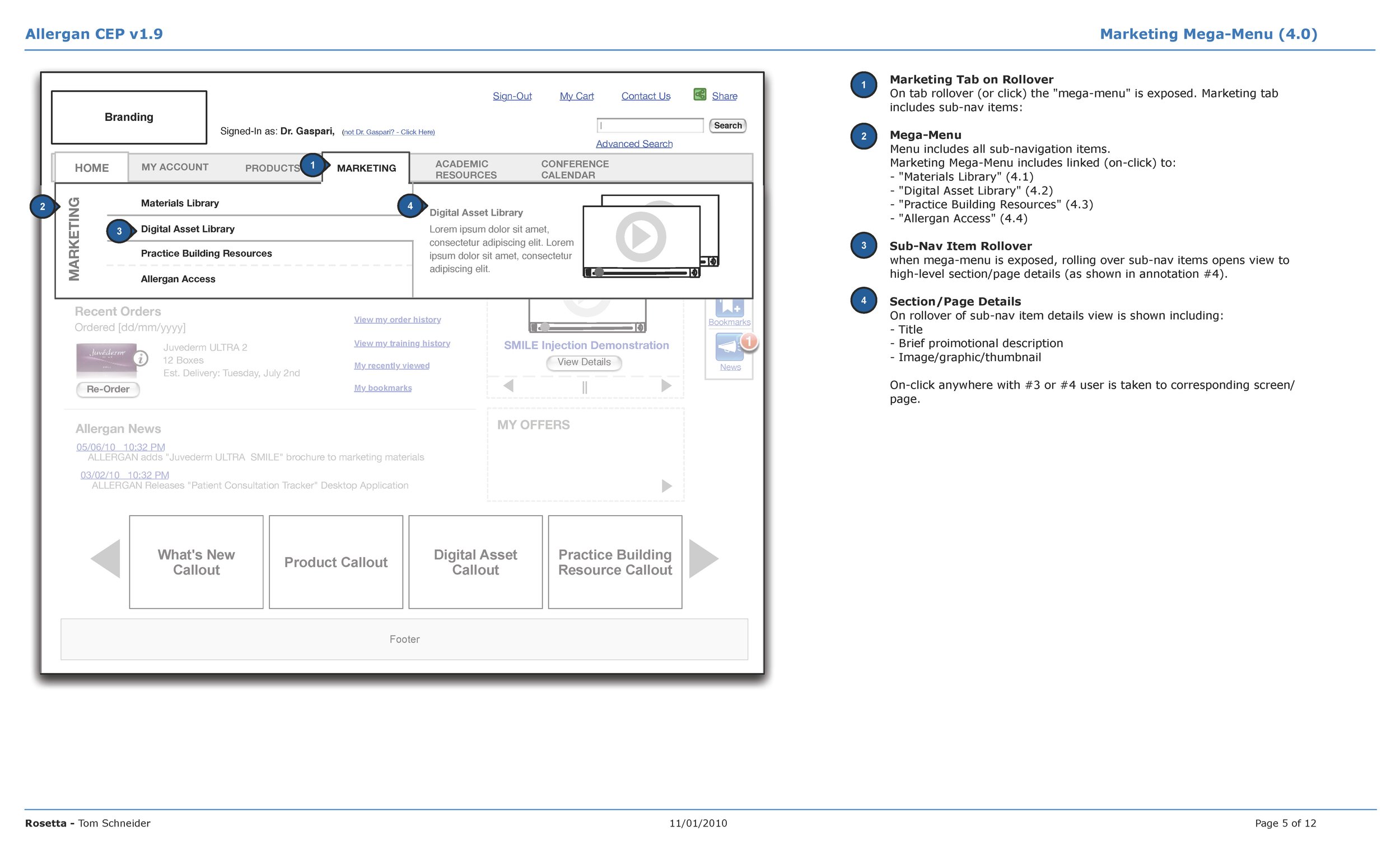The image size is (1400, 850).
Task: Open the News megaphone icon
Action: (x=729, y=347)
